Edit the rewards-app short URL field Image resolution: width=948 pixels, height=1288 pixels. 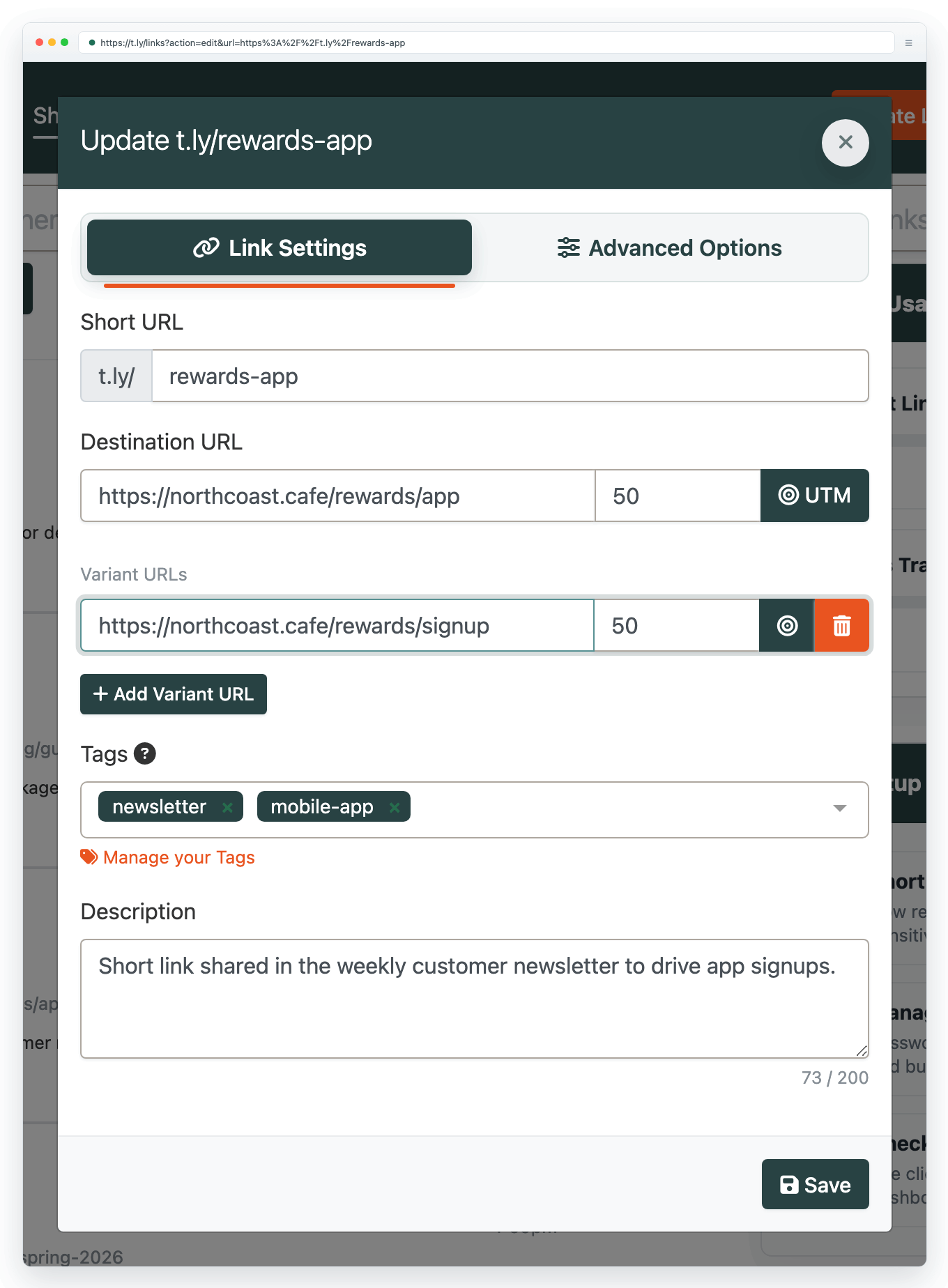point(510,376)
